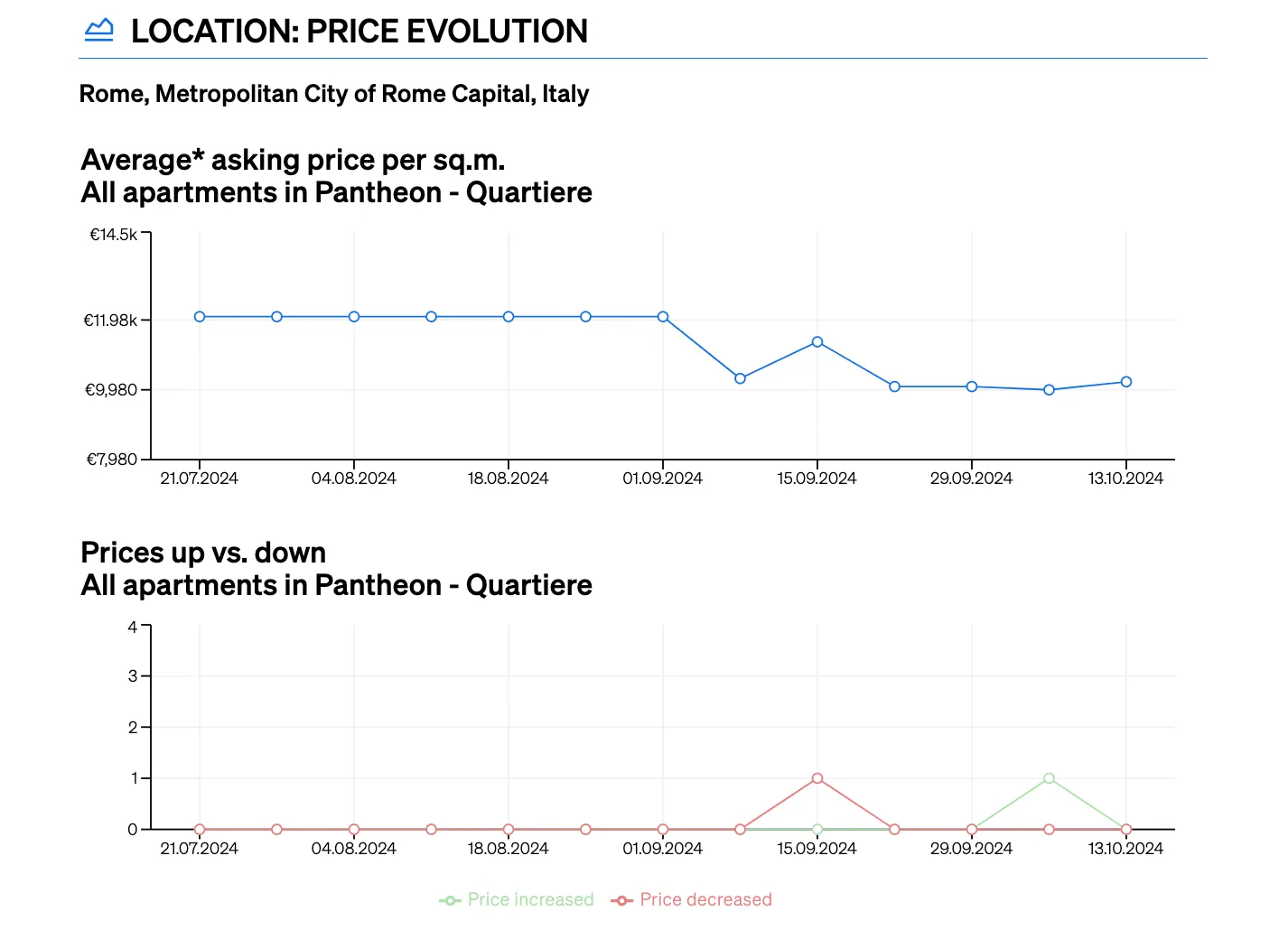The height and width of the screenshot is (930, 1288).
Task: Click "Rome, Metropolitan City of Rome Capital, Italy"
Action: [334, 94]
